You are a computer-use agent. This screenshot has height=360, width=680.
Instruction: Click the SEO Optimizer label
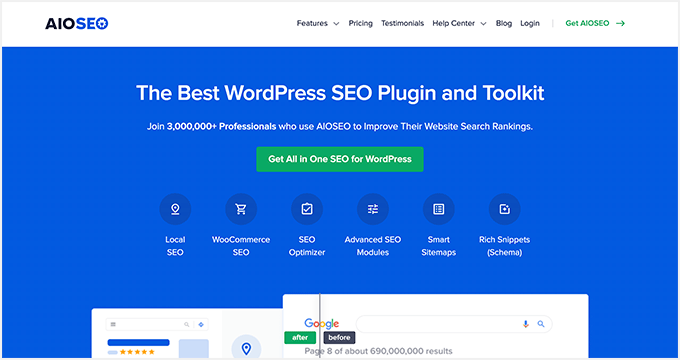point(307,246)
